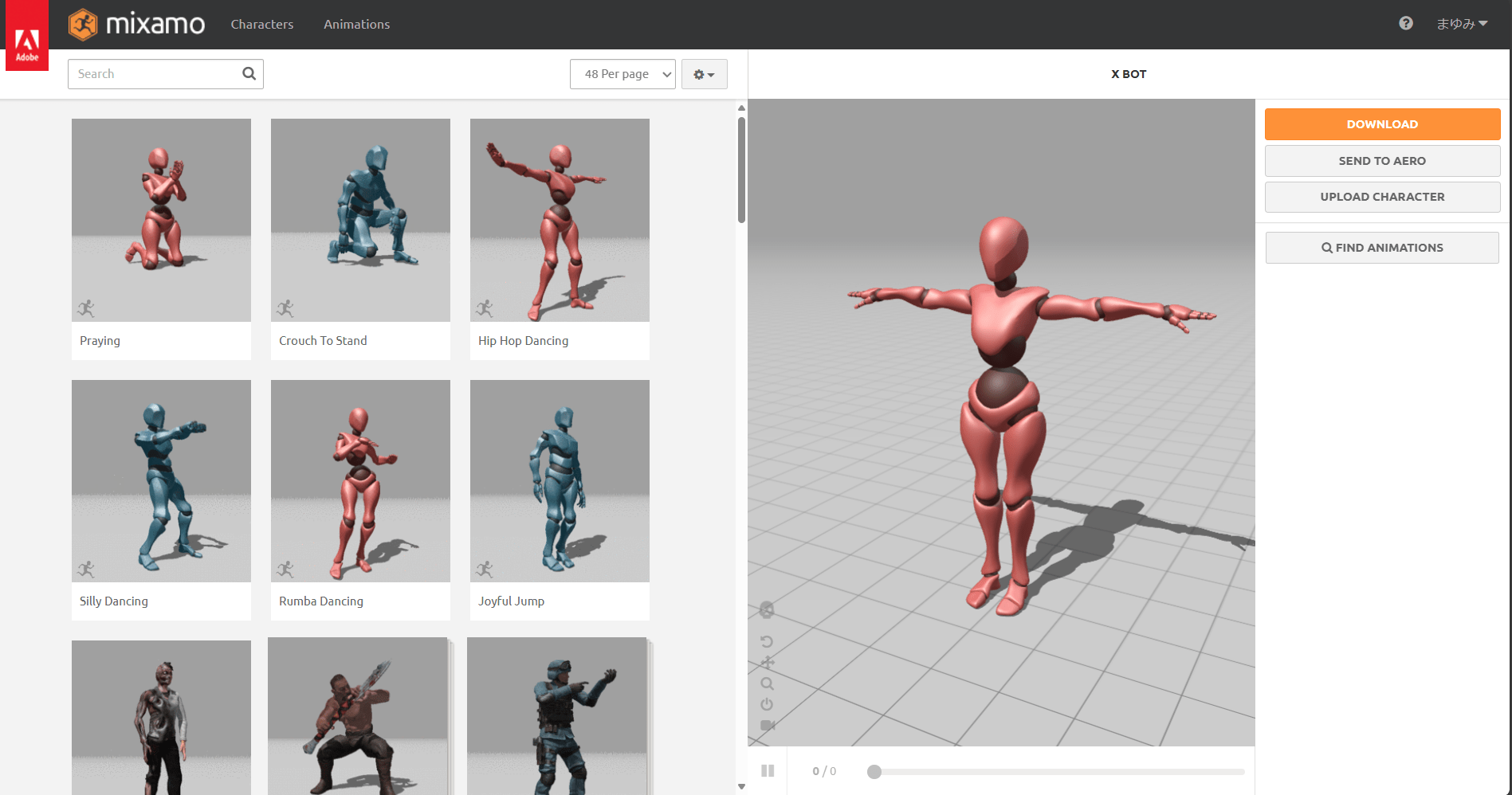Switch to the Animations tab

356,25
